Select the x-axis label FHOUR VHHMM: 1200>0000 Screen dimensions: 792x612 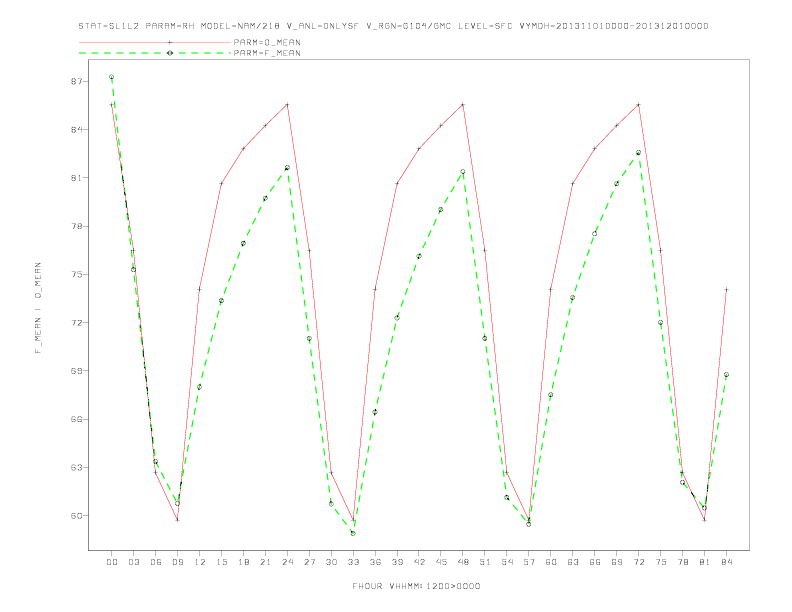pos(416,586)
